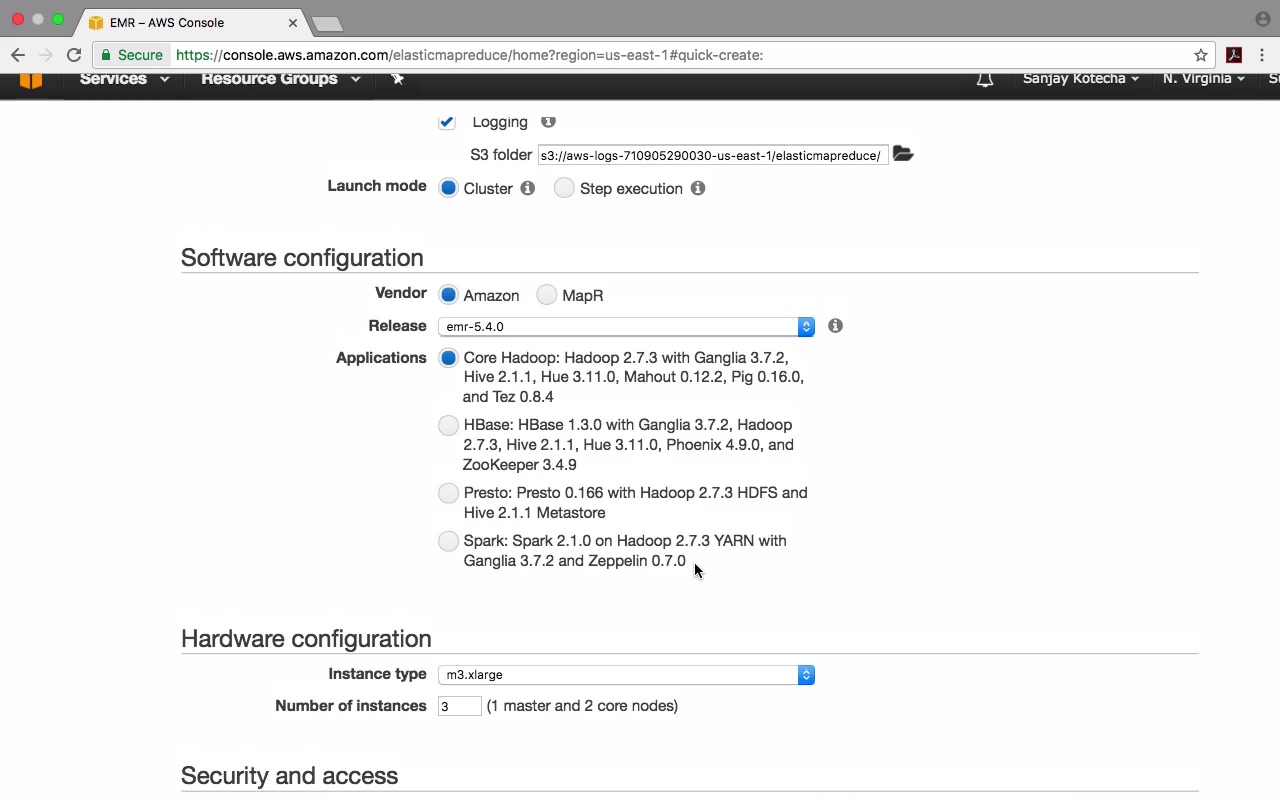Viewport: 1280px width, 800px height.
Task: Close the EMR – AWS Console tab
Action: (293, 22)
